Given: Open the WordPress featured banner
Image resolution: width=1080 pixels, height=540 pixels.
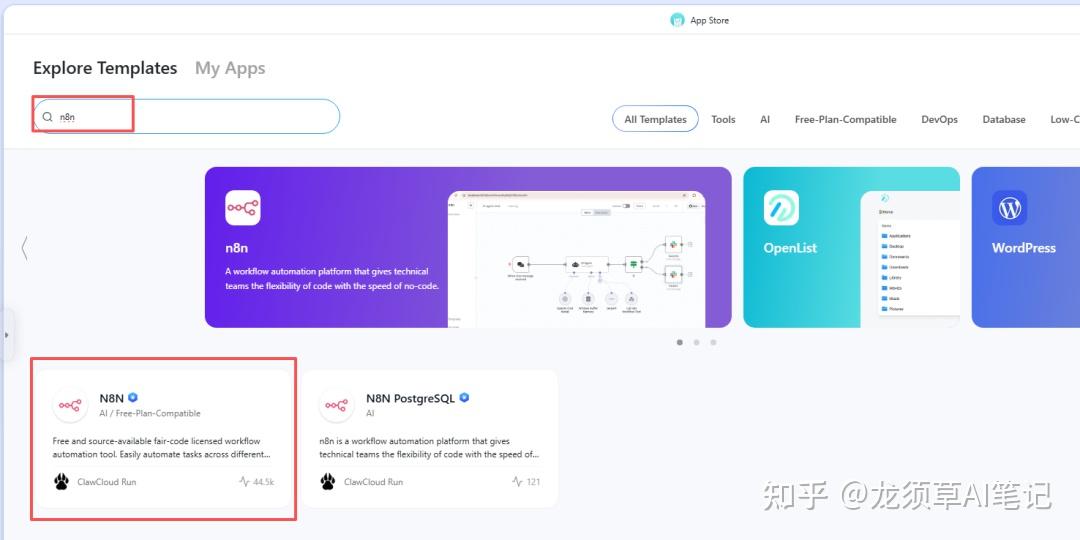Looking at the screenshot, I should point(1026,247).
